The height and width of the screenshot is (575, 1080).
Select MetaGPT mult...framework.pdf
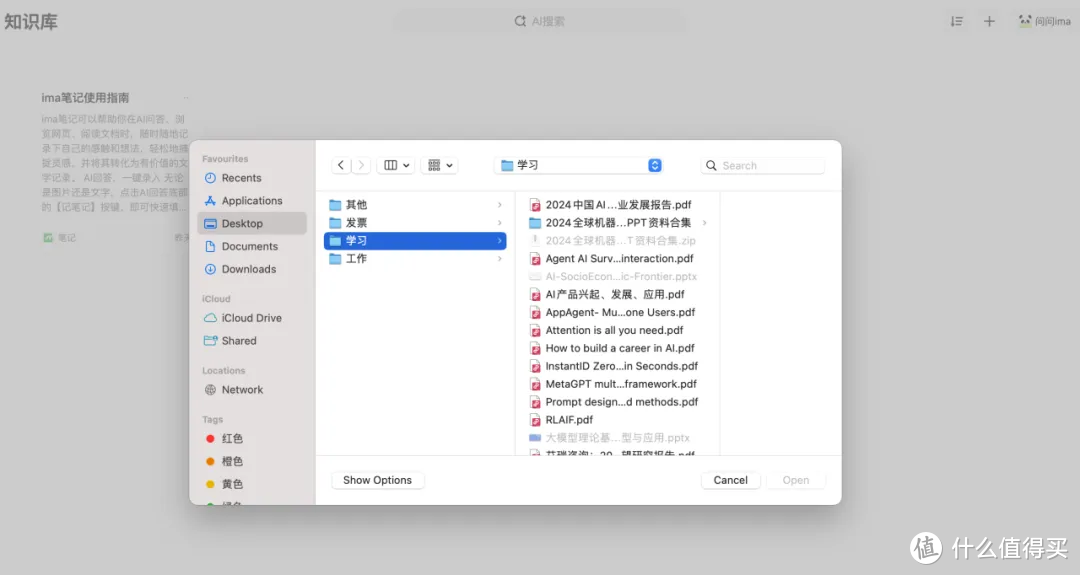coord(618,384)
